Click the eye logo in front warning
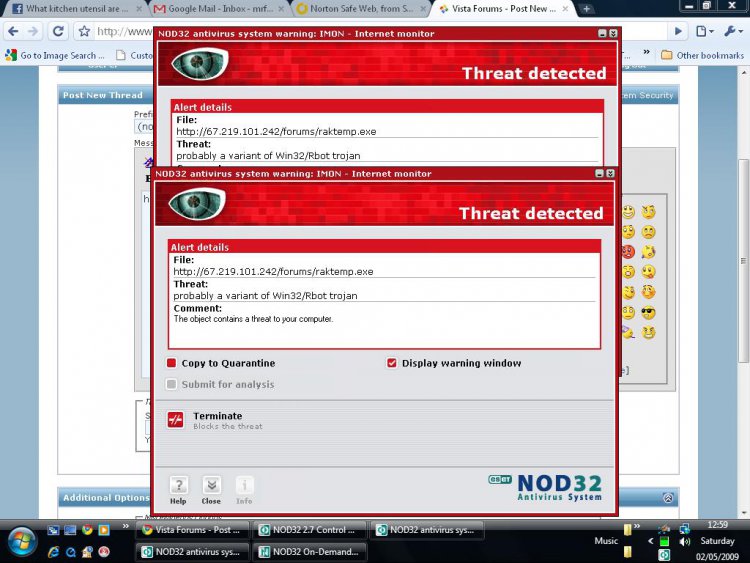750x563 pixels. pos(197,203)
